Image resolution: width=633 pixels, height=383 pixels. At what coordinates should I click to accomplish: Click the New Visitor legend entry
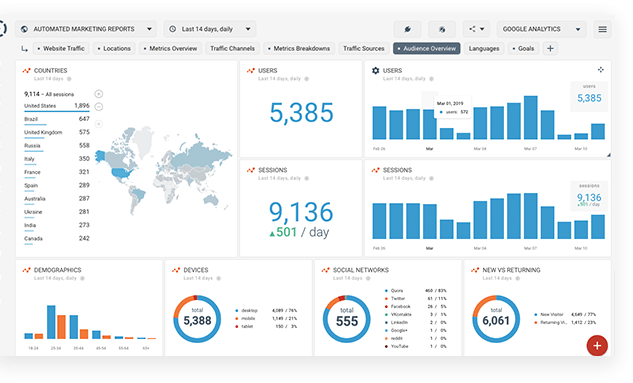(565, 314)
